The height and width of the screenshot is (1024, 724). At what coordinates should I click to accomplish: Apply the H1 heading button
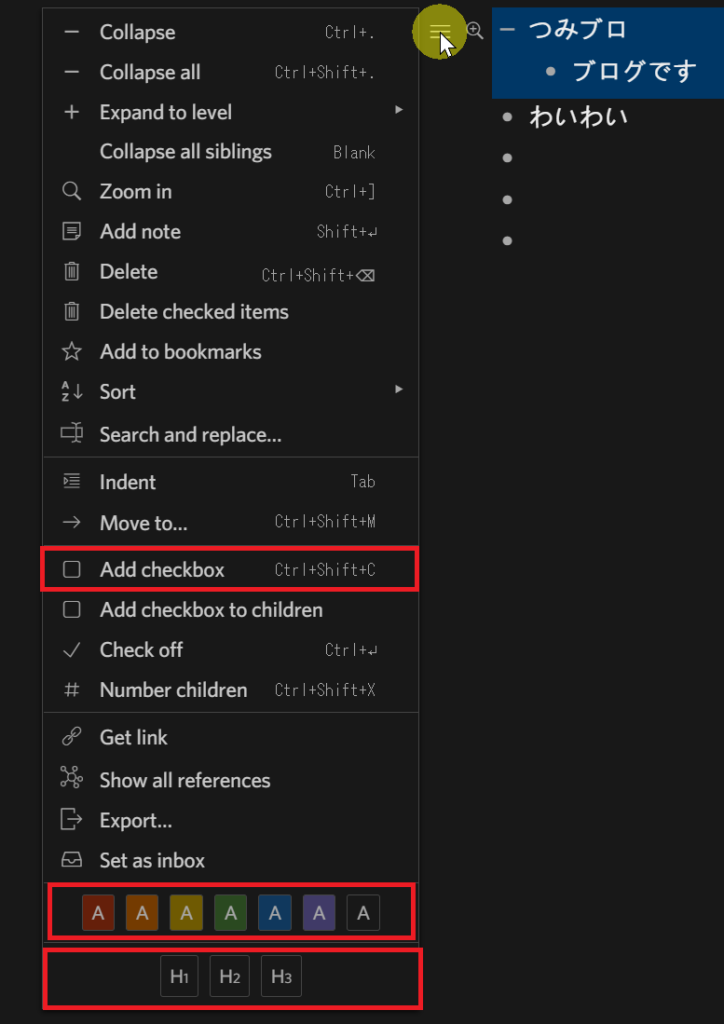(x=180, y=977)
